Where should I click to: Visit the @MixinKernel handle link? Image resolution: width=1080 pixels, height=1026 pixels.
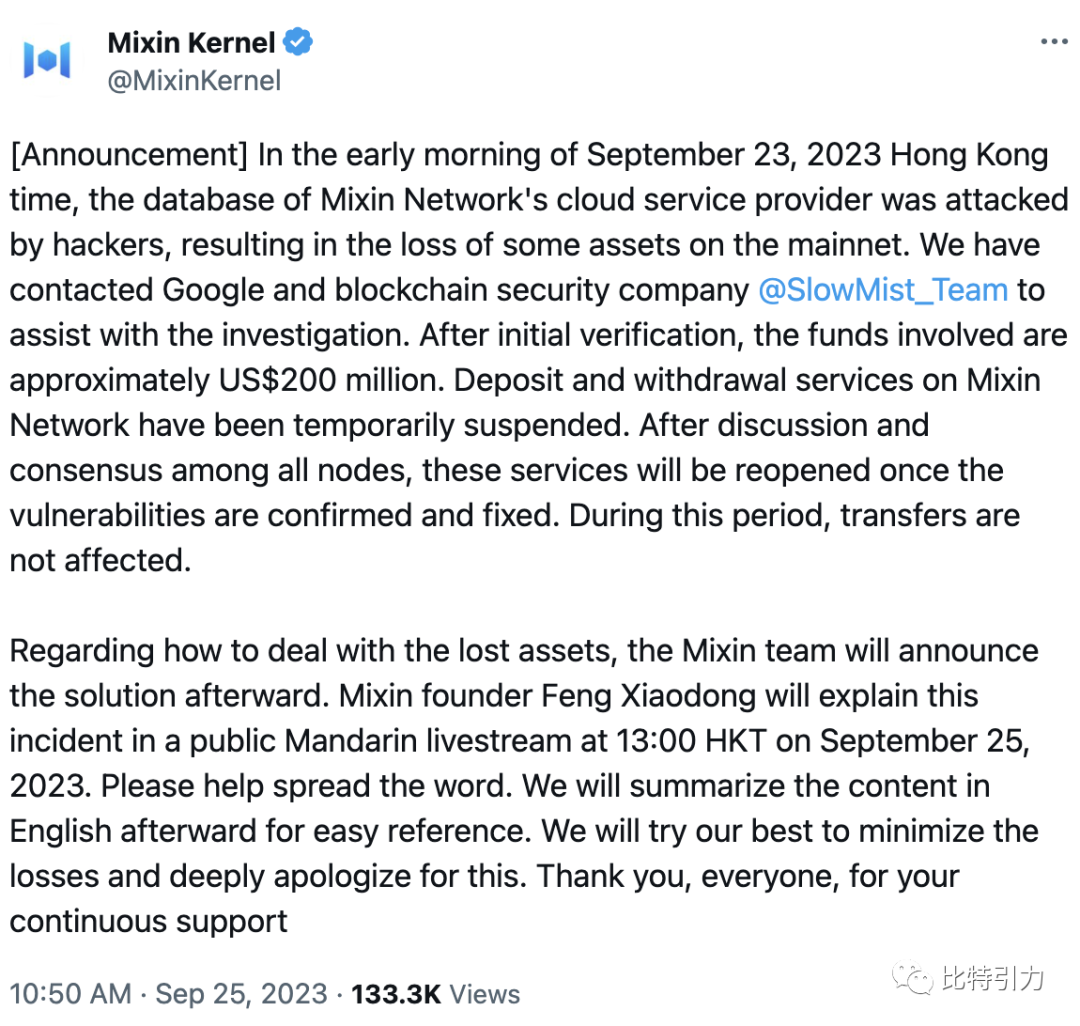[x=194, y=81]
